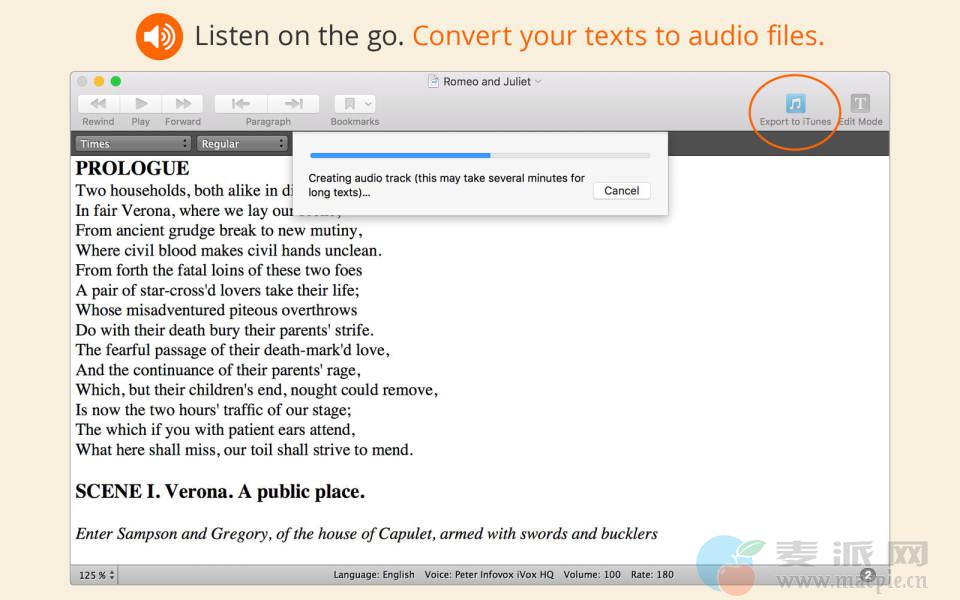Open the Bookmarks dropdown
This screenshot has width=960, height=600.
(x=355, y=104)
